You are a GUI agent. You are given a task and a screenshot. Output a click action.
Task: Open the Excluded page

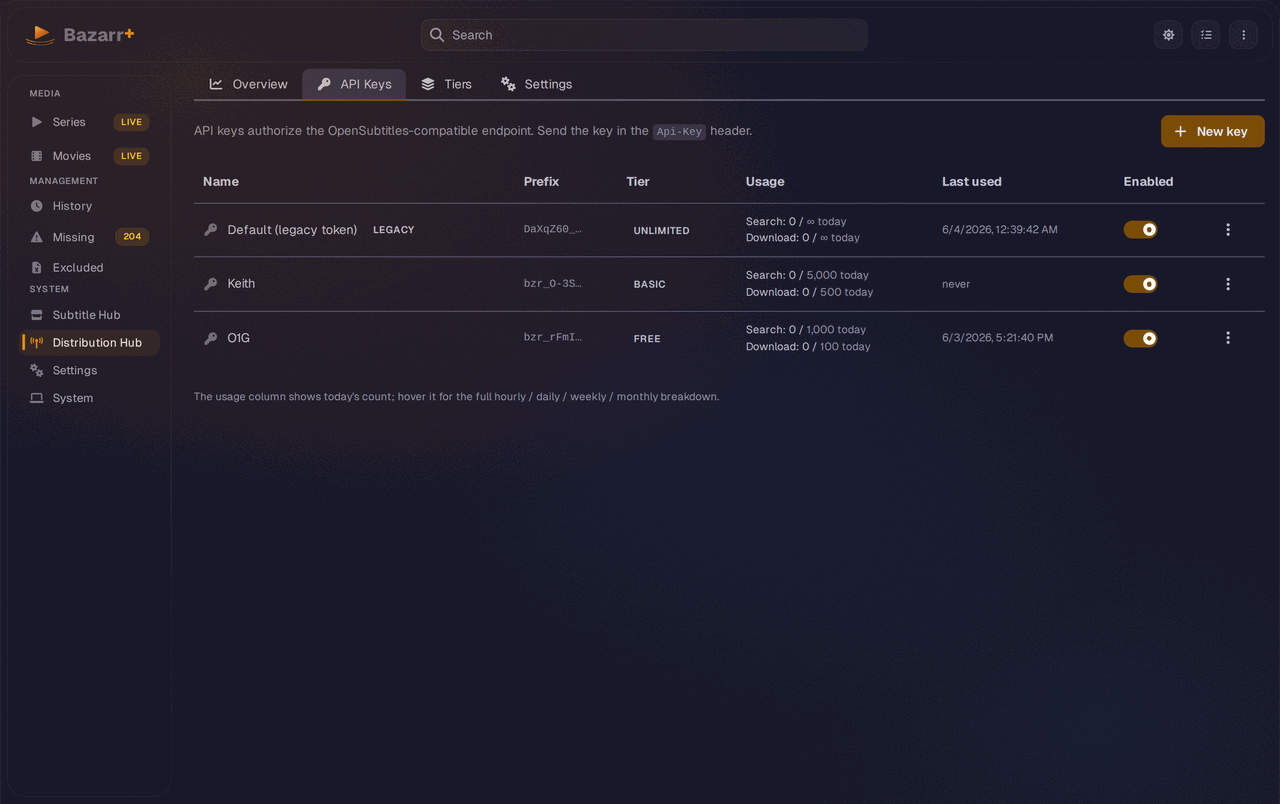pyautogui.click(x=90, y=268)
